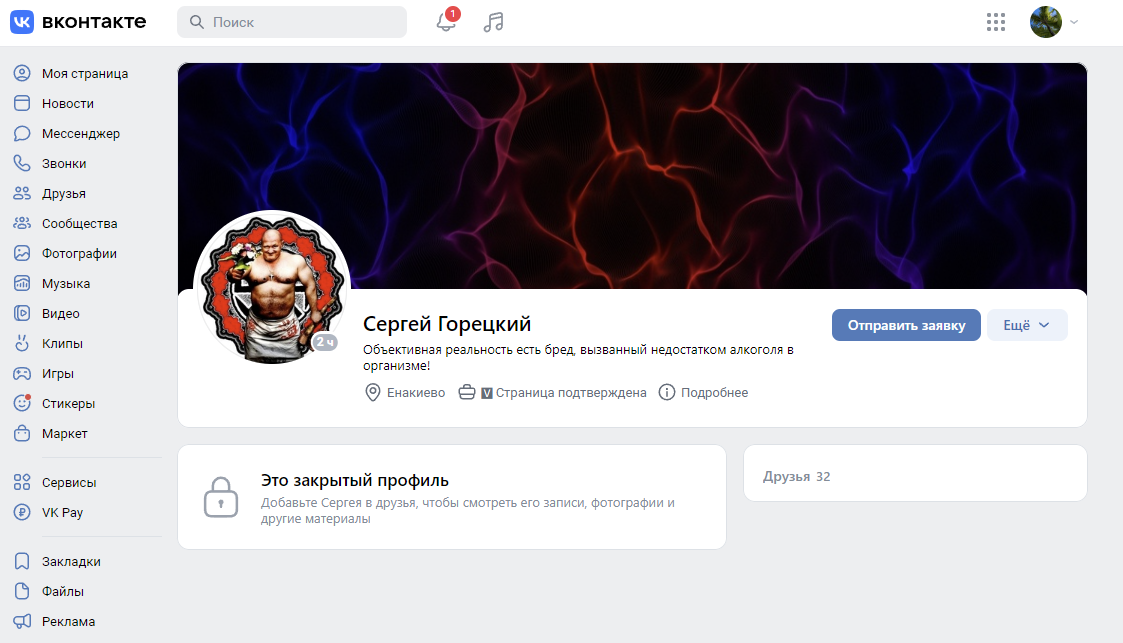Open the Calls phone icon
The width and height of the screenshot is (1123, 643).
(22, 163)
